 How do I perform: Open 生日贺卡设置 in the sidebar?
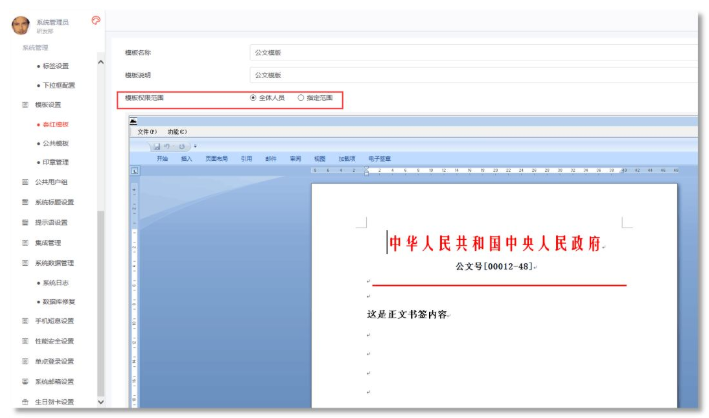[x=54, y=402]
